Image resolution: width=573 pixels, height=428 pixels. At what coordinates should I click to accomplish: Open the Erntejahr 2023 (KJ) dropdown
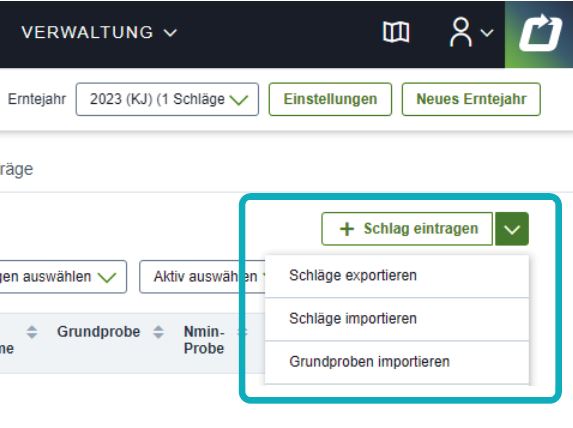[x=167, y=99]
